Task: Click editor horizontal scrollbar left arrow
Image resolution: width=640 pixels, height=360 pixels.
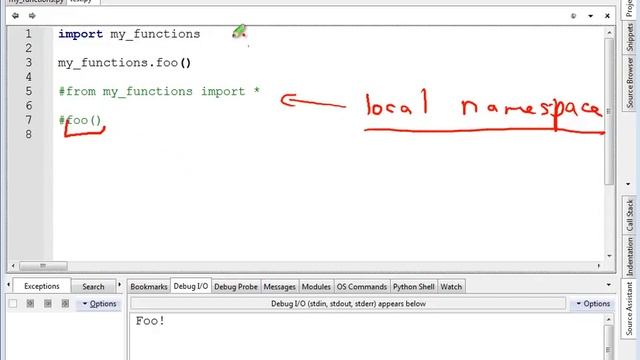Action: pyautogui.click(x=13, y=266)
